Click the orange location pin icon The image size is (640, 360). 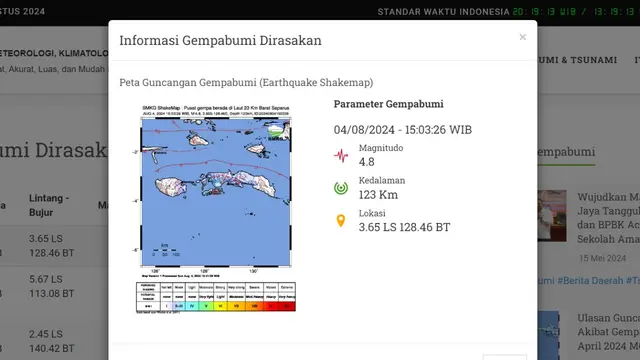[x=341, y=220]
